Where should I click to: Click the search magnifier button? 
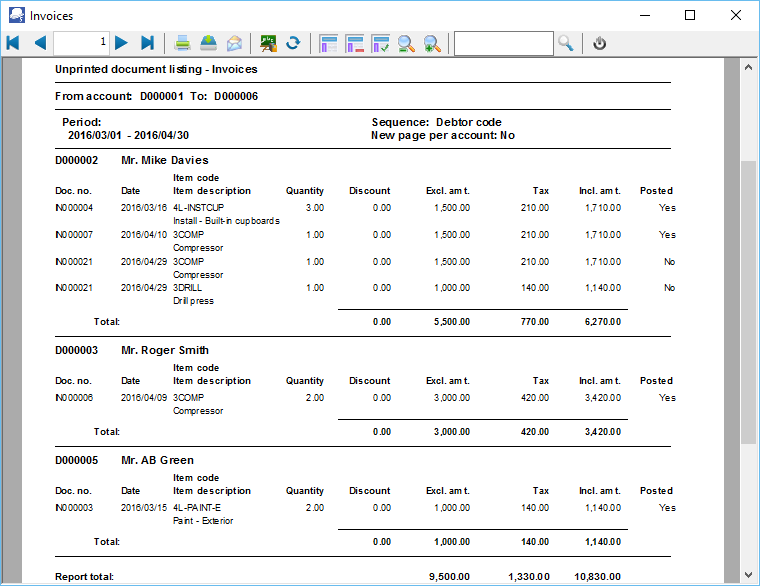coord(566,43)
